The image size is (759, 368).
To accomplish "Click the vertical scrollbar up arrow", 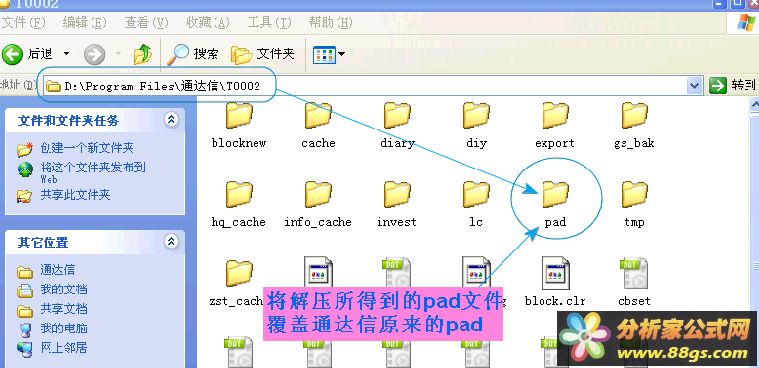I will pyautogui.click(x=754, y=104).
